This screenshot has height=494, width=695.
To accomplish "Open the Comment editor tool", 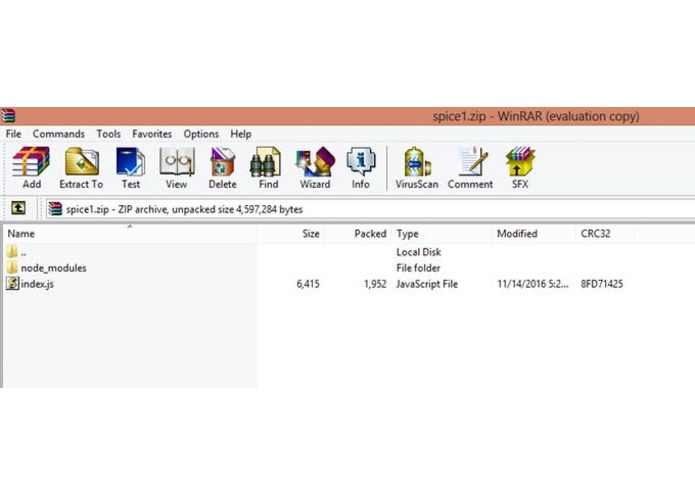I will [x=470, y=168].
